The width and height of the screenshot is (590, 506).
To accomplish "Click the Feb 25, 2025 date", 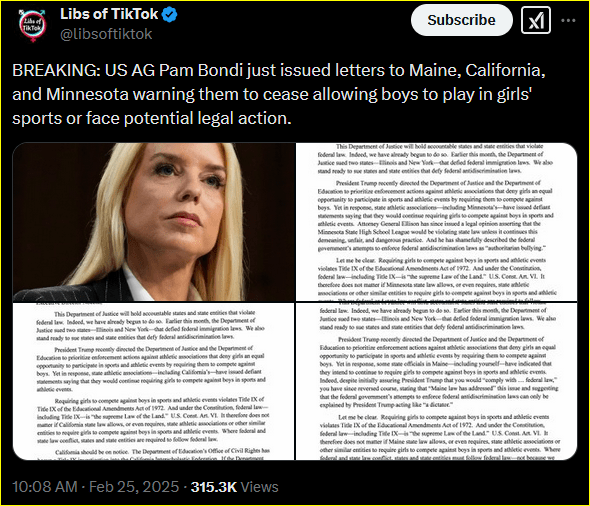I will (134, 487).
